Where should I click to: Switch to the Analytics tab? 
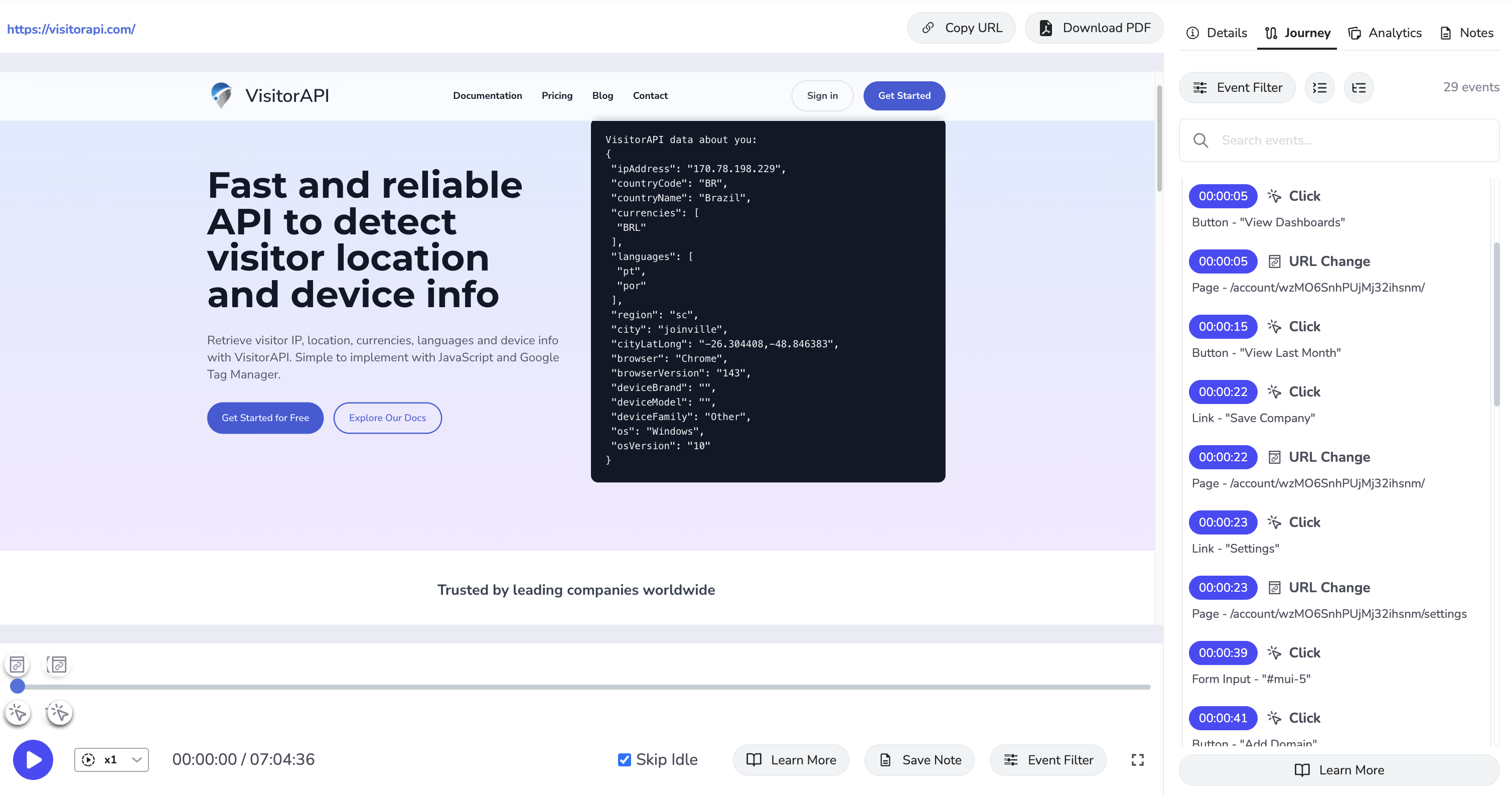(x=1385, y=33)
